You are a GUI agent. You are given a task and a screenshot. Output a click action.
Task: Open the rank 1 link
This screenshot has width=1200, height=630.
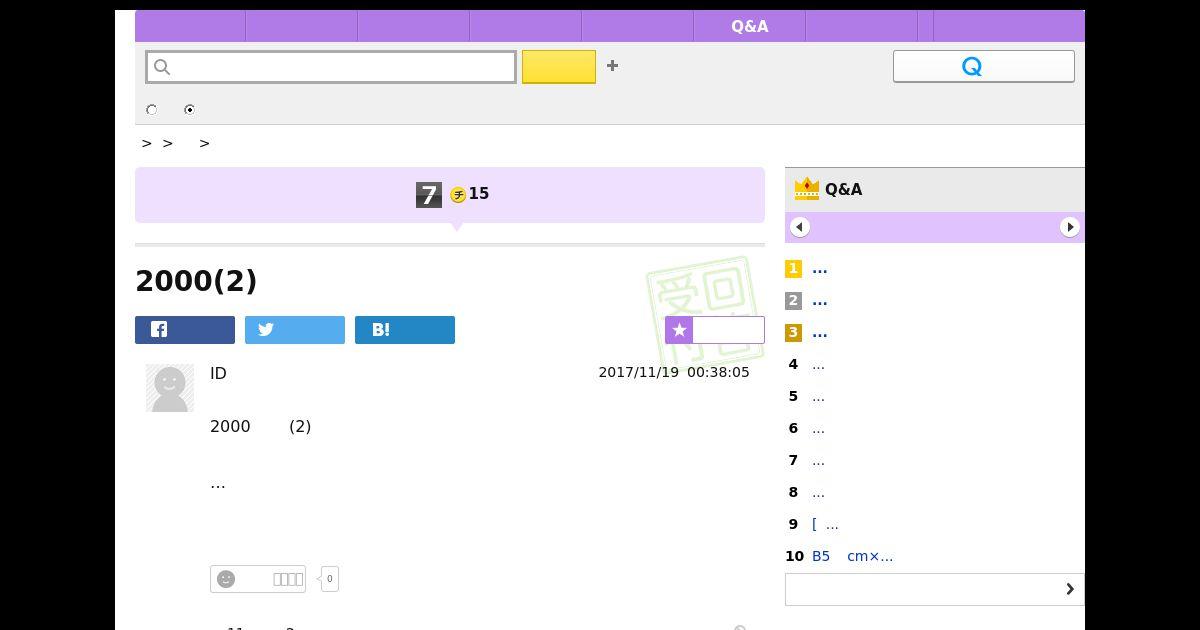coord(820,269)
